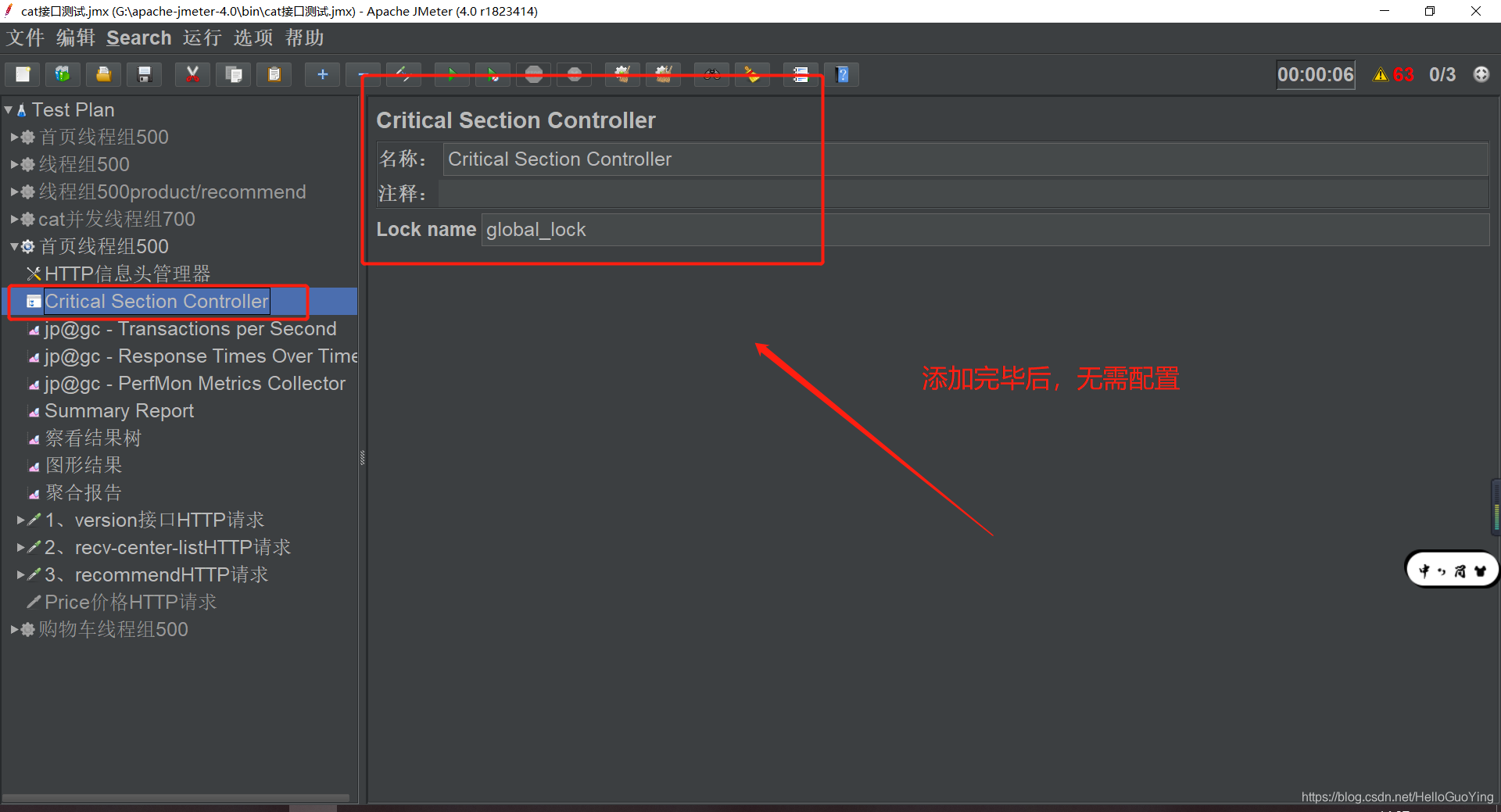Start the test with the green Start icon
Image resolution: width=1501 pixels, height=812 pixels.
[452, 74]
